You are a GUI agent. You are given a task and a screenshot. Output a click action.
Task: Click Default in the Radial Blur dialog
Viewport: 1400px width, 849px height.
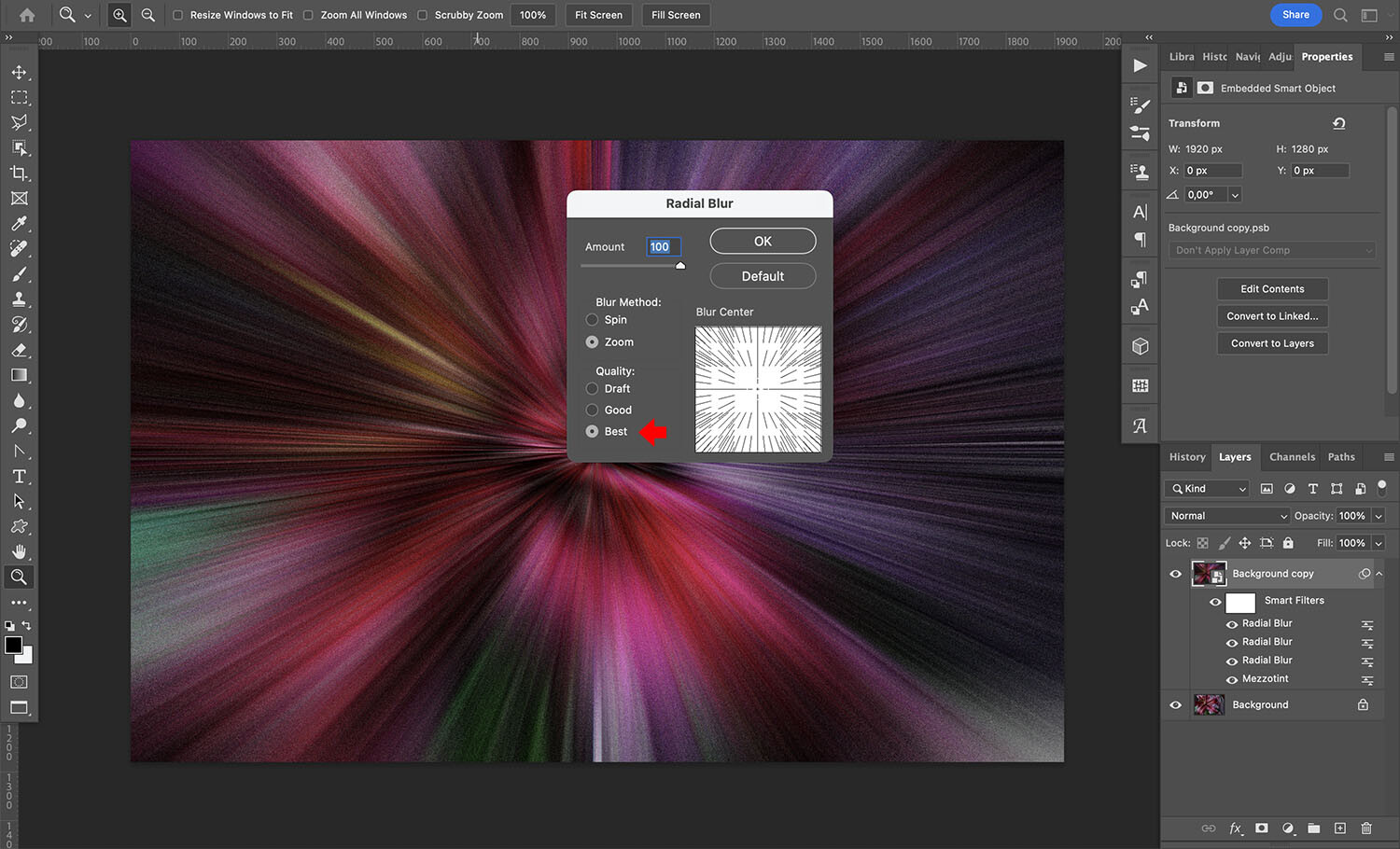[763, 275]
